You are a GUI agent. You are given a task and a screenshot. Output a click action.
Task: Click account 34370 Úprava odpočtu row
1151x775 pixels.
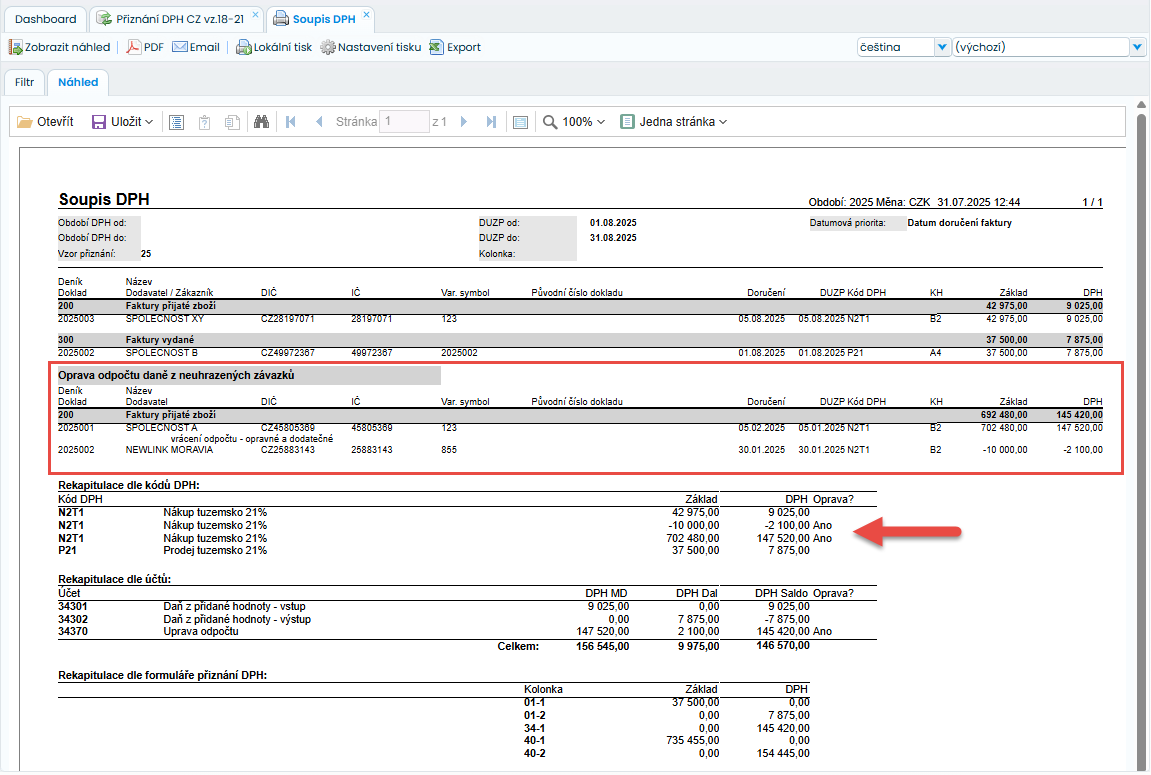pyautogui.click(x=467, y=632)
